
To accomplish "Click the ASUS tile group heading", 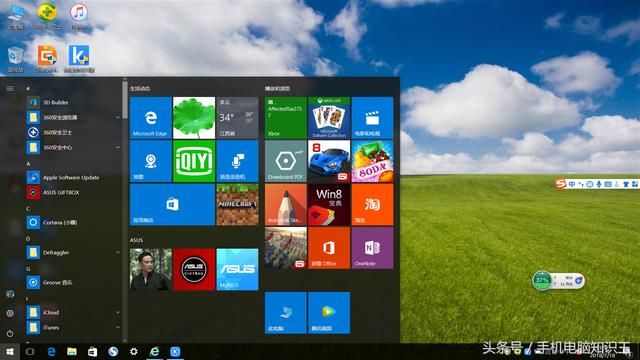I will (136, 240).
